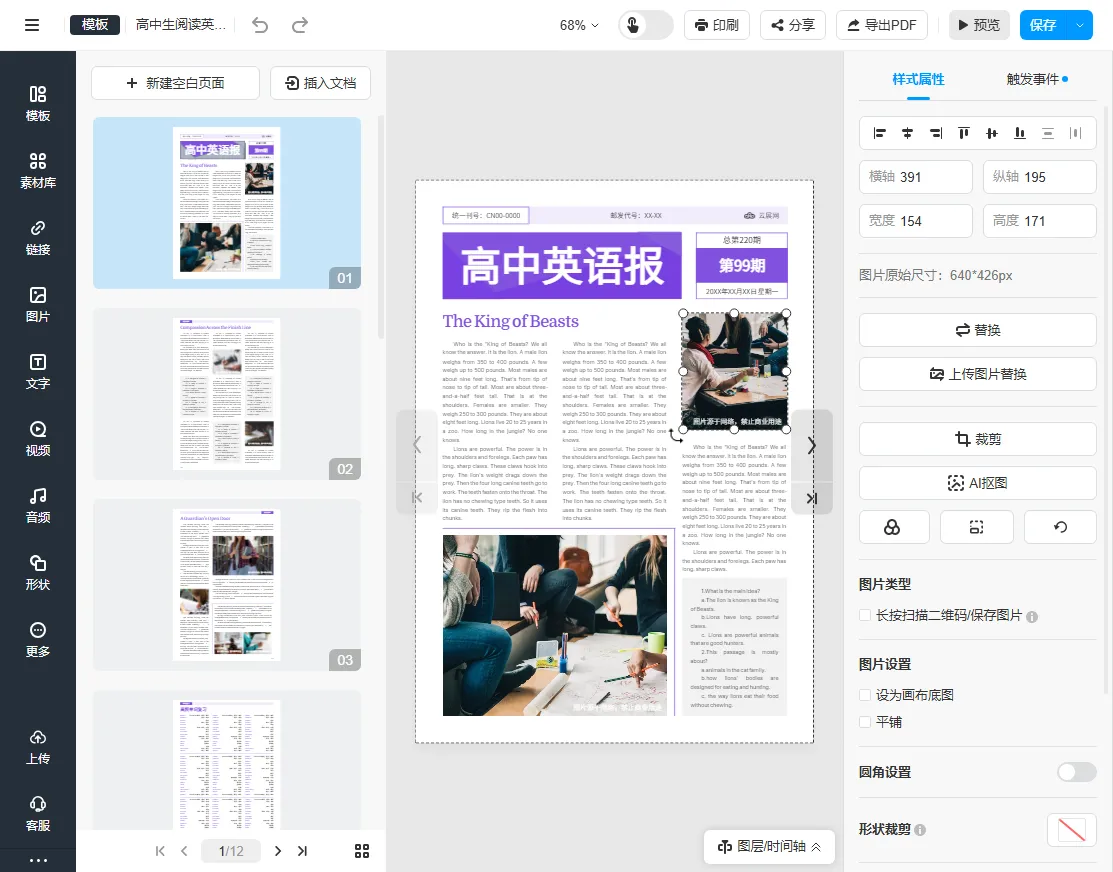The height and width of the screenshot is (872, 1113).
Task: Align selection to right edge
Action: tap(936, 133)
